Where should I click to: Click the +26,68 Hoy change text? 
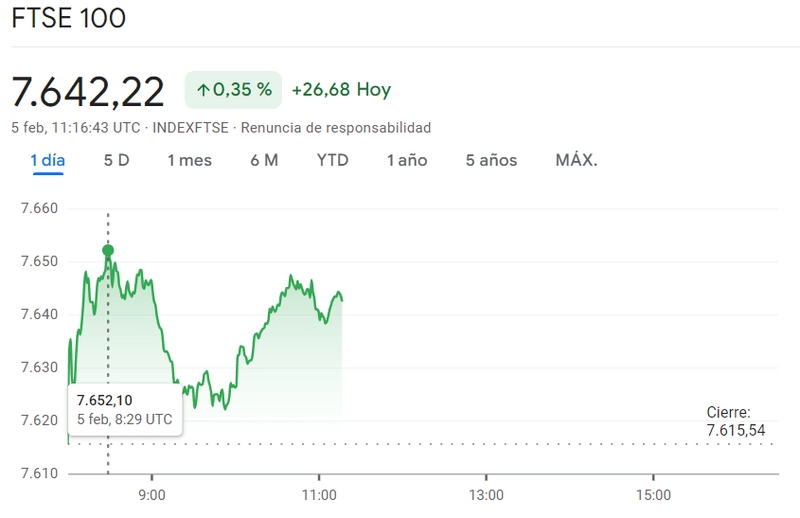[341, 90]
